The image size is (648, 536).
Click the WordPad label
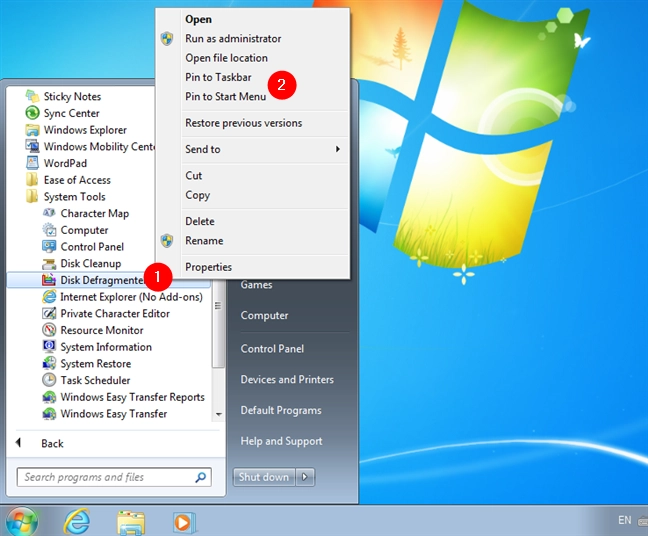click(x=65, y=163)
